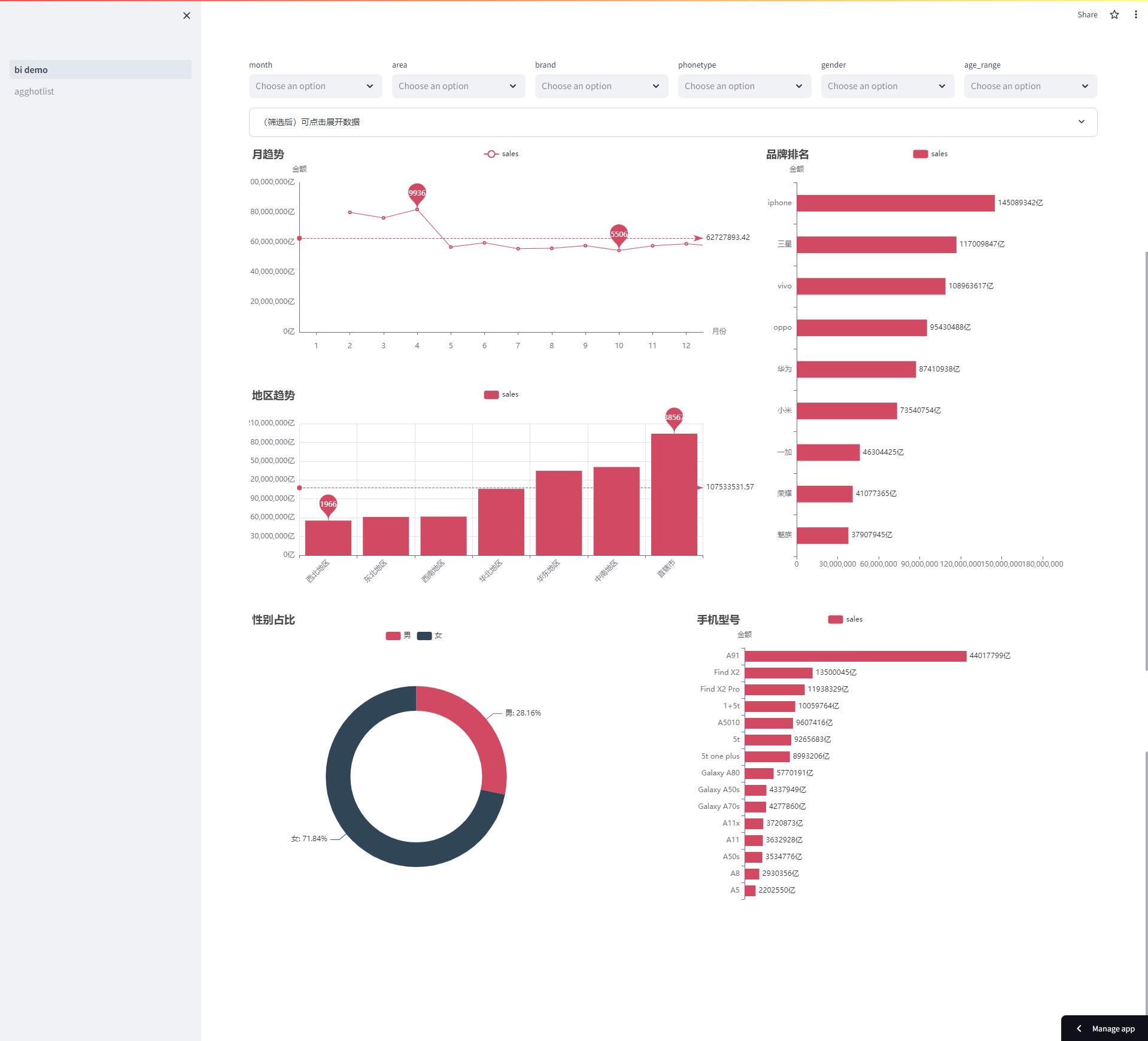Image resolution: width=1148 pixels, height=1041 pixels.
Task: Close the sidebar with the X icon
Action: pyautogui.click(x=187, y=16)
